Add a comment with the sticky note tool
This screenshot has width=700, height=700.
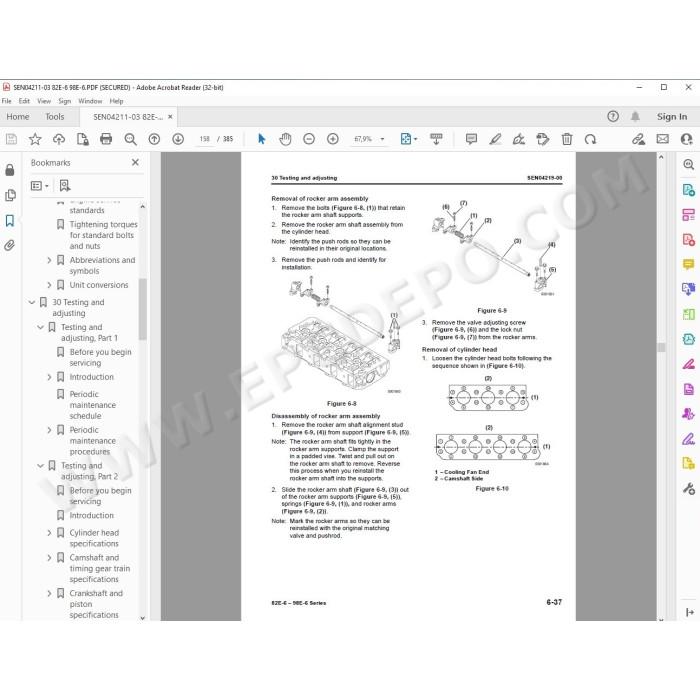tap(471, 139)
